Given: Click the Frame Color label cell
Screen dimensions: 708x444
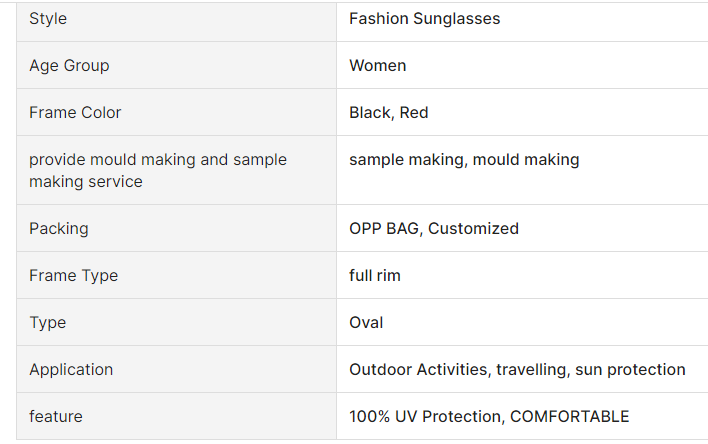Looking at the screenshot, I should 75,113.
